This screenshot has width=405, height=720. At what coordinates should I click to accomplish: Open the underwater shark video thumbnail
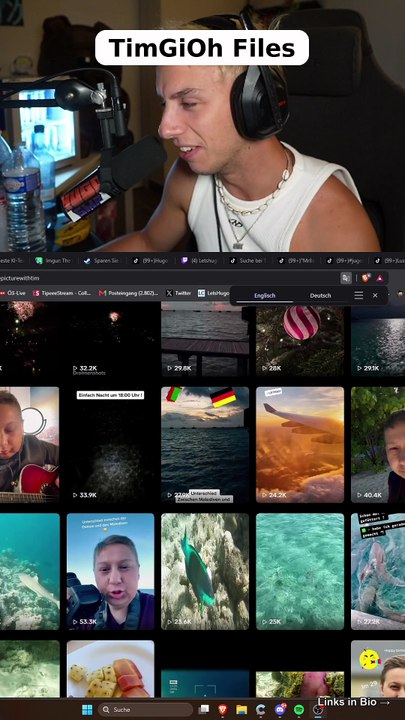point(29,571)
